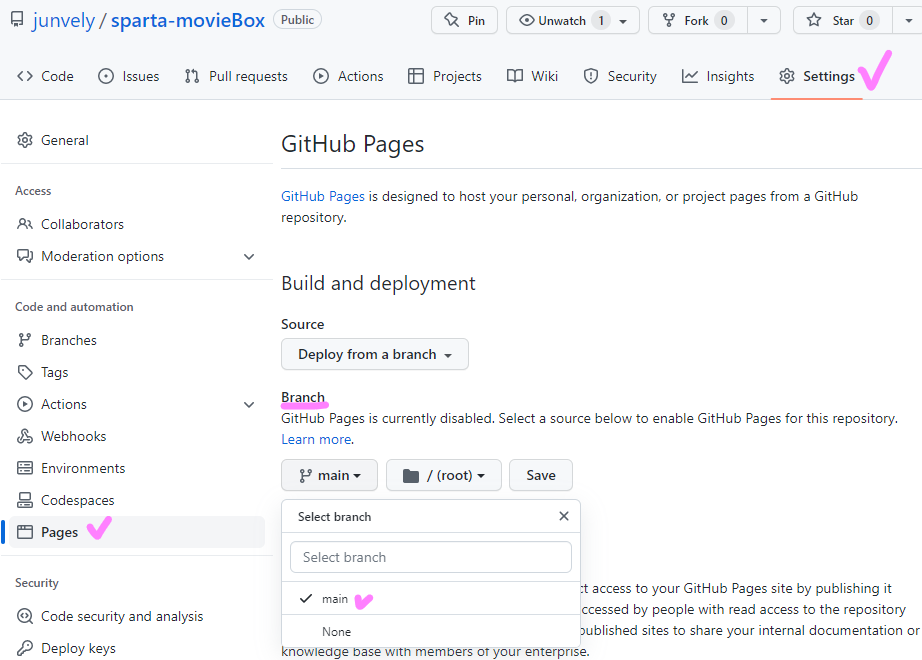
Task: Click the Code security search-shield icon
Action: [25, 616]
